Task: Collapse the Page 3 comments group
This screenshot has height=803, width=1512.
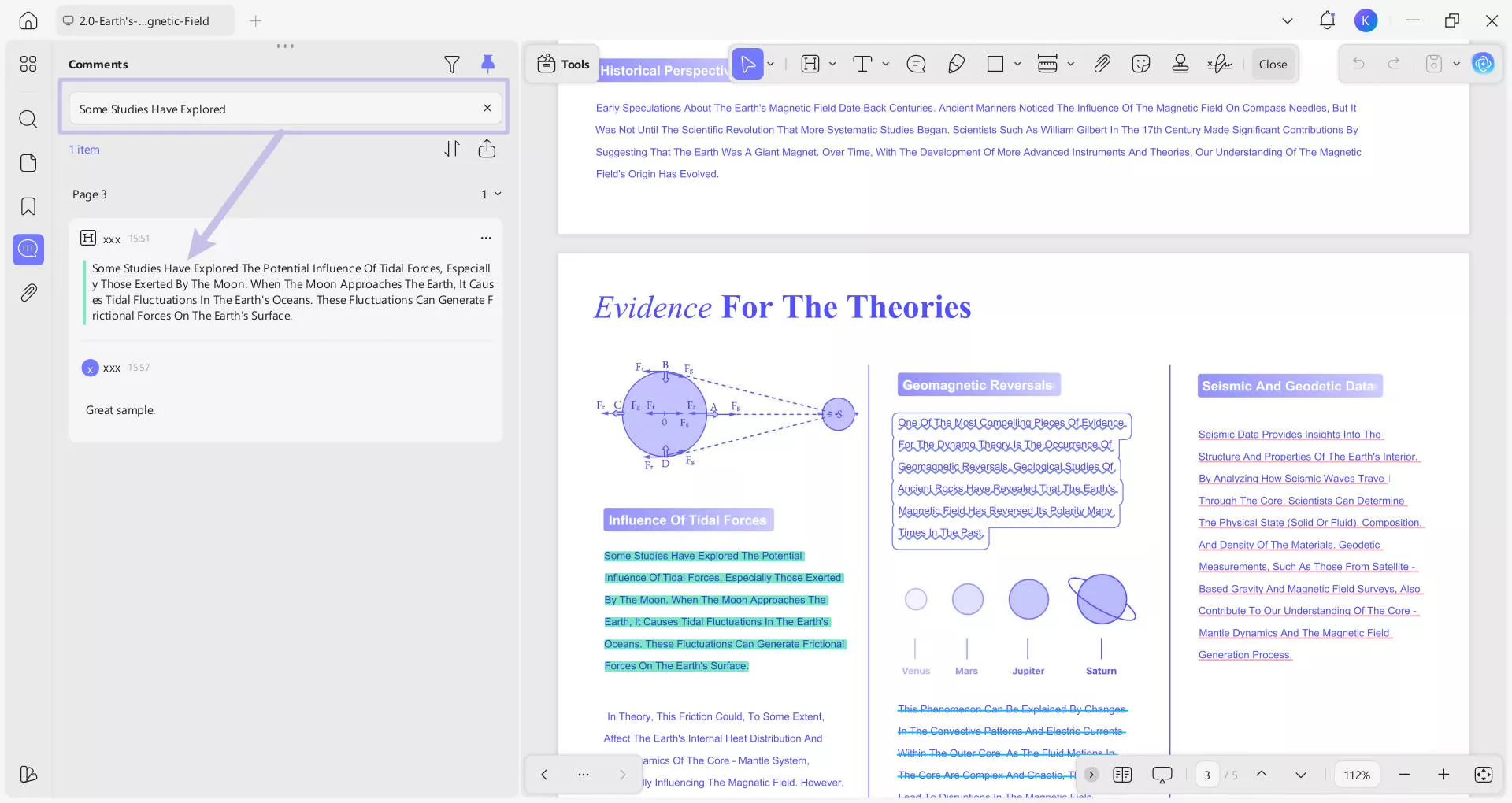Action: pos(498,194)
